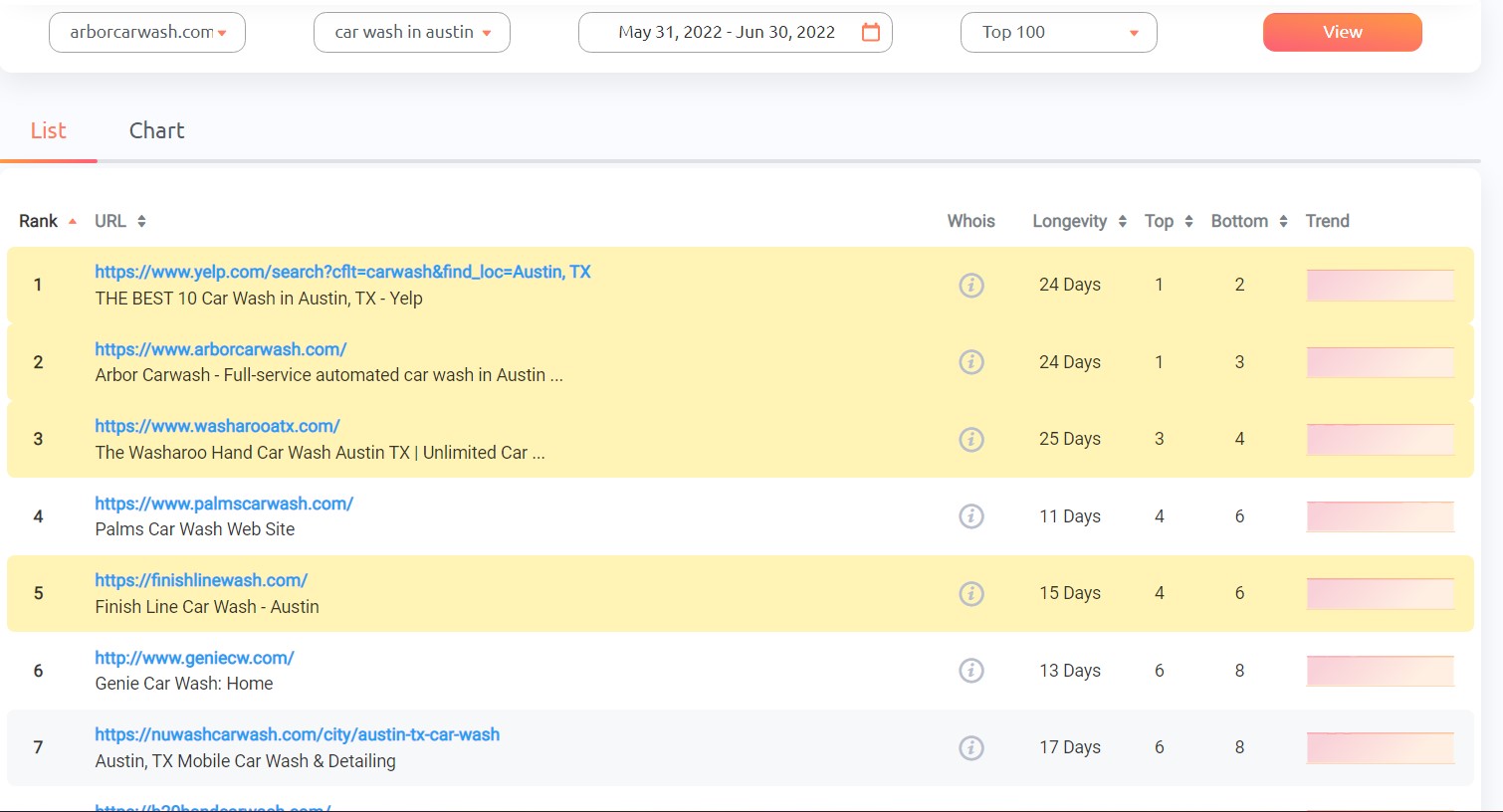The height and width of the screenshot is (812, 1503).
Task: Click the Whois column header
Action: click(x=971, y=221)
